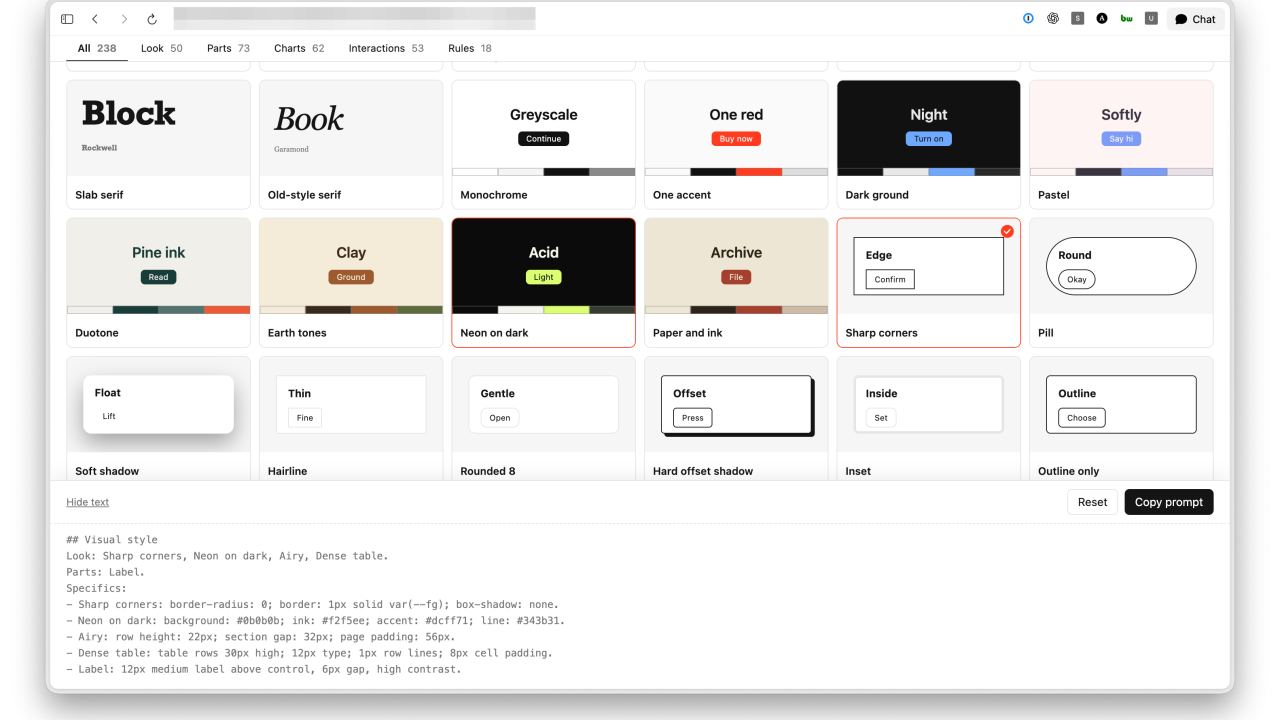Viewport: 1280px width, 720px height.
Task: Switch to the All tab
Action: tap(97, 48)
